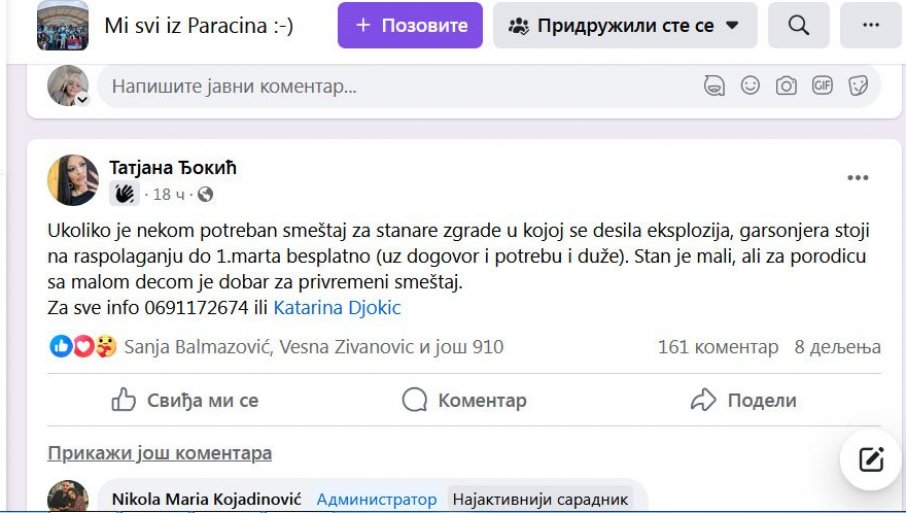906x513 pixels.
Task: Open the Katarina Djokic profile link
Action: [x=337, y=308]
